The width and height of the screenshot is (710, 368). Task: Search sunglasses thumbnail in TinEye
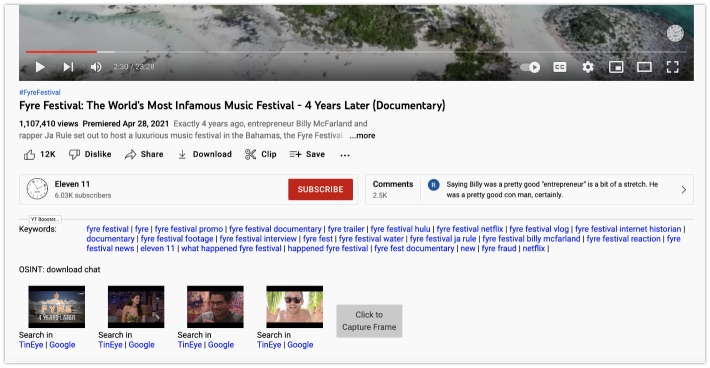point(269,344)
